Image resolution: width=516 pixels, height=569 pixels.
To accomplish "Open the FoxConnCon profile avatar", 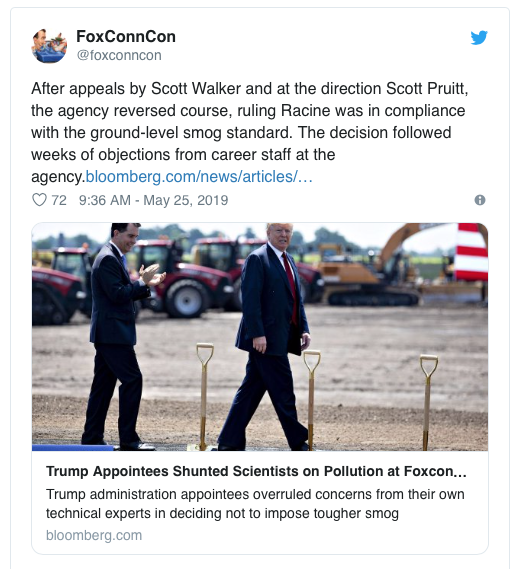I will pos(49,46).
